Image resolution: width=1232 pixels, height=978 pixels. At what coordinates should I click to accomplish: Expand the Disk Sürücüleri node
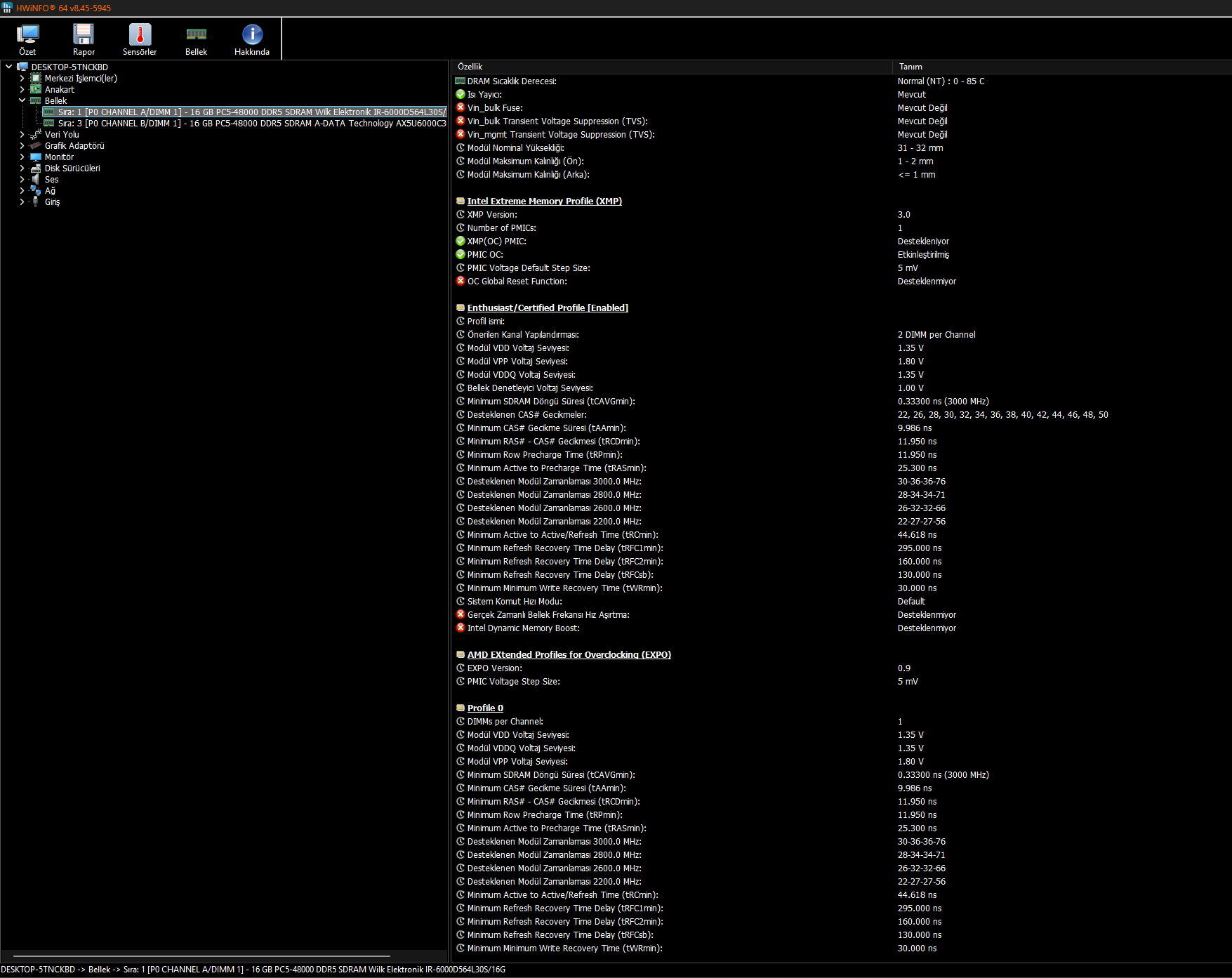(x=22, y=168)
